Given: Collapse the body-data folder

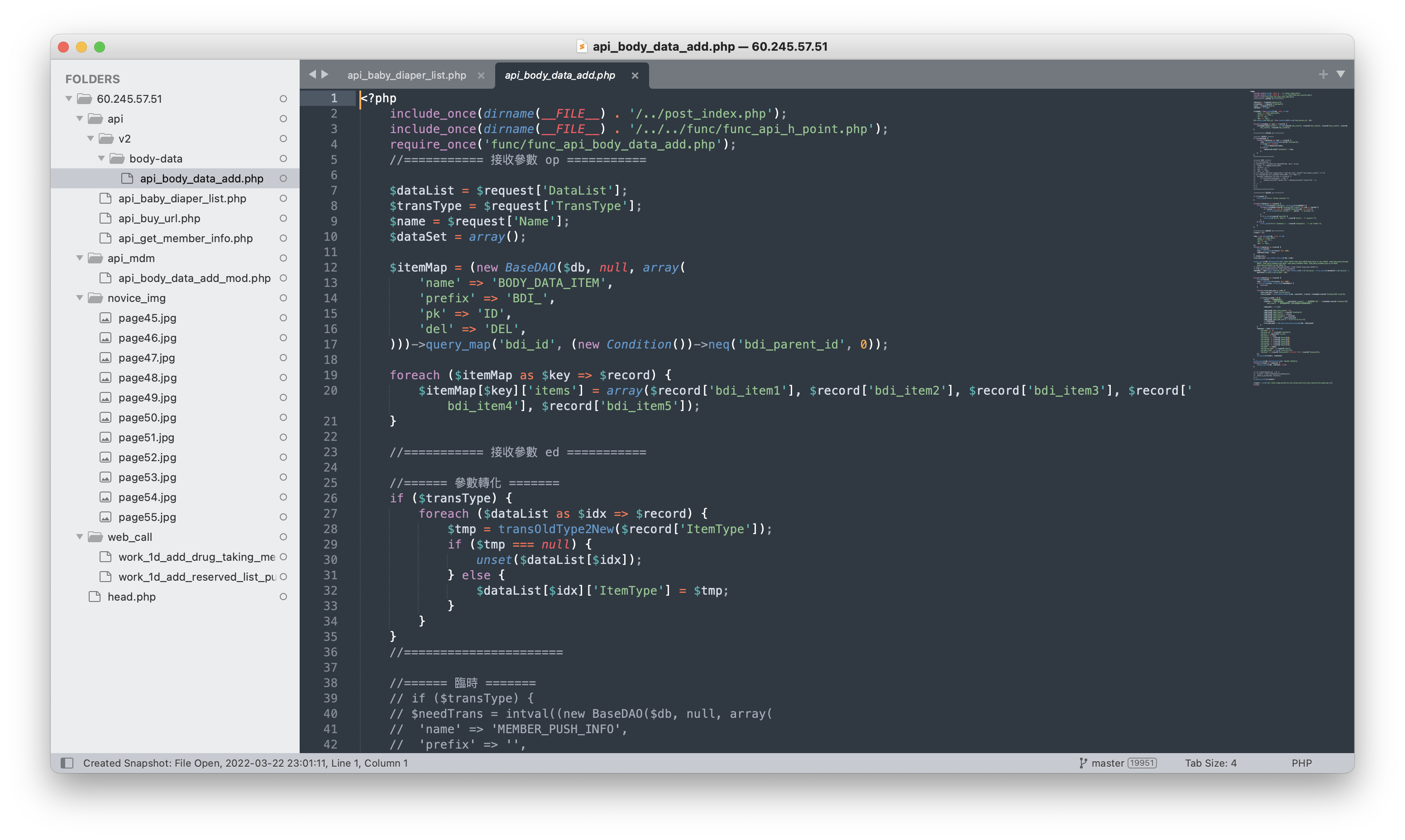Looking at the screenshot, I should 101,158.
